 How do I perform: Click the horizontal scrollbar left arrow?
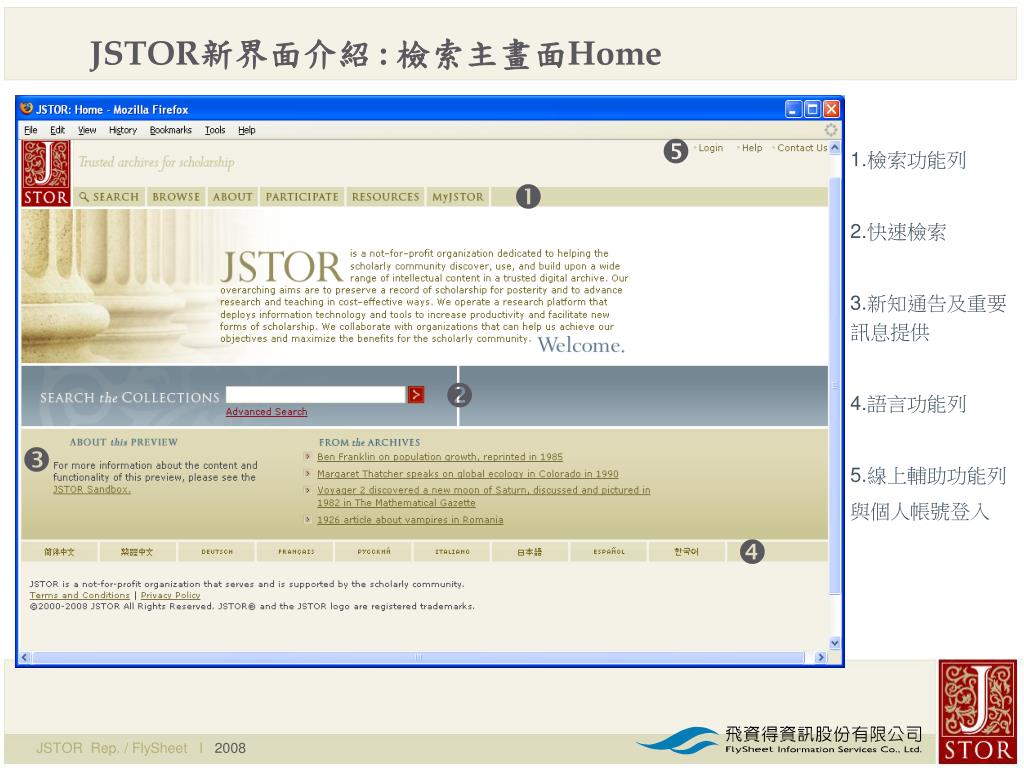point(25,658)
